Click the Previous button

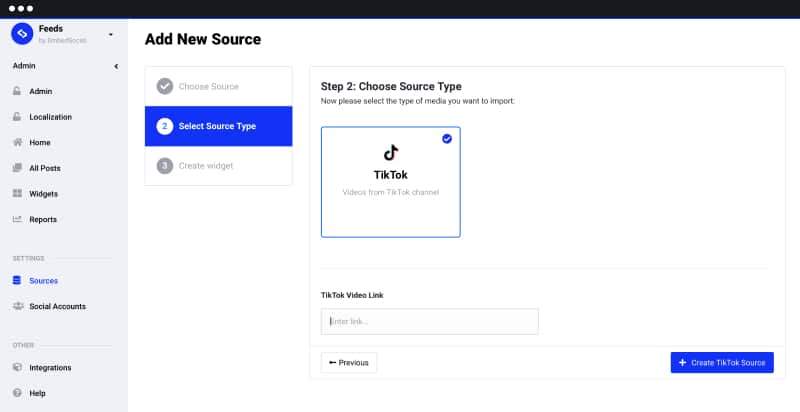349,363
